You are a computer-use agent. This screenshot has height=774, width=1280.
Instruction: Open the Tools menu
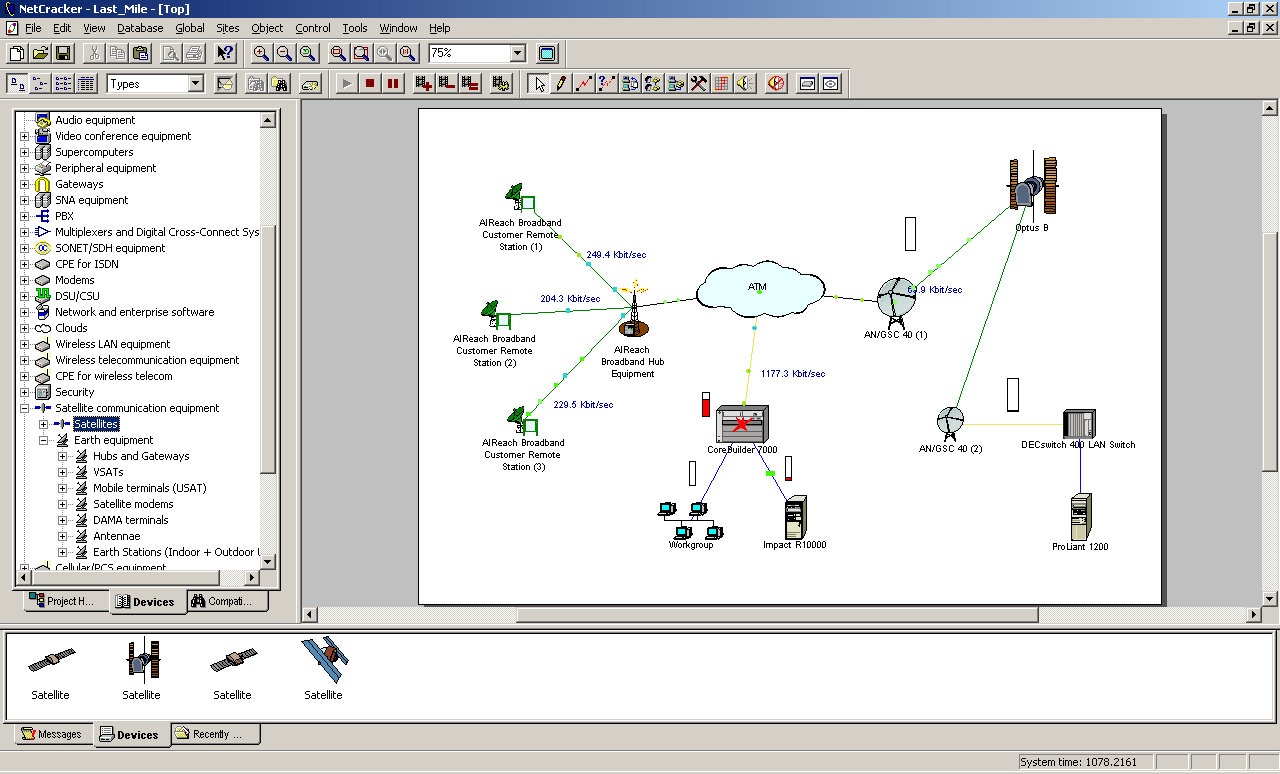pyautogui.click(x=354, y=28)
